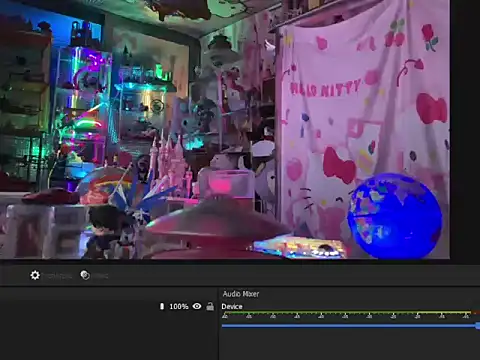Click the dimmed Properties text label
Viewport: 480px width, 360px height.
click(x=58, y=276)
